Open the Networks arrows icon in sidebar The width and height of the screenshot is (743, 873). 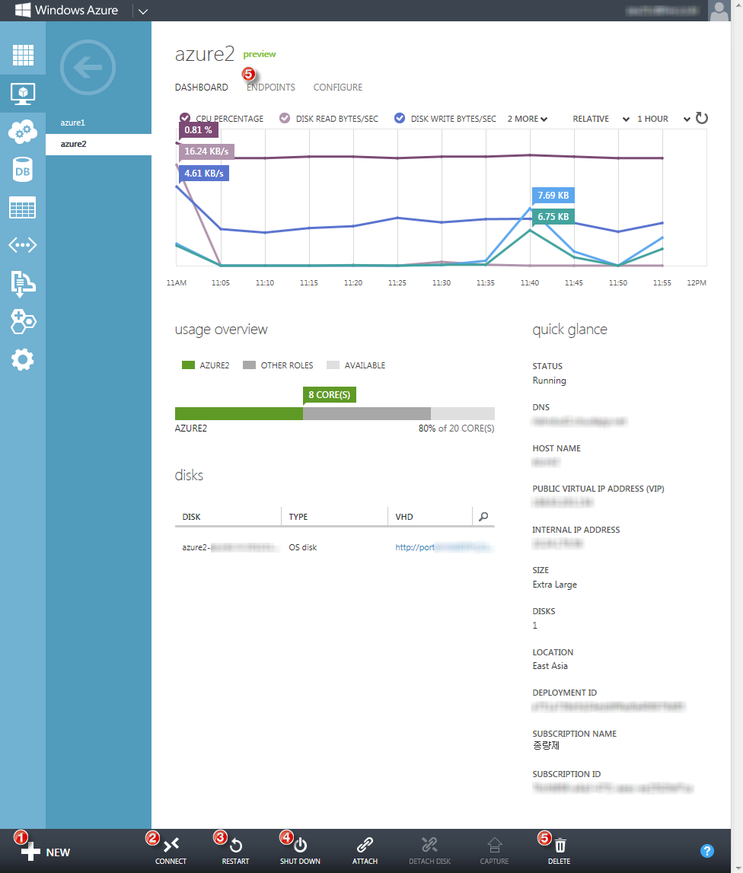click(23, 245)
